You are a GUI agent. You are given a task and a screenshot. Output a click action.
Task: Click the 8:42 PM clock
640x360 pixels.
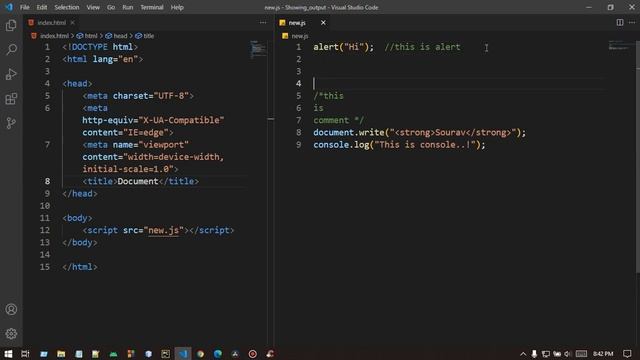click(x=603, y=354)
